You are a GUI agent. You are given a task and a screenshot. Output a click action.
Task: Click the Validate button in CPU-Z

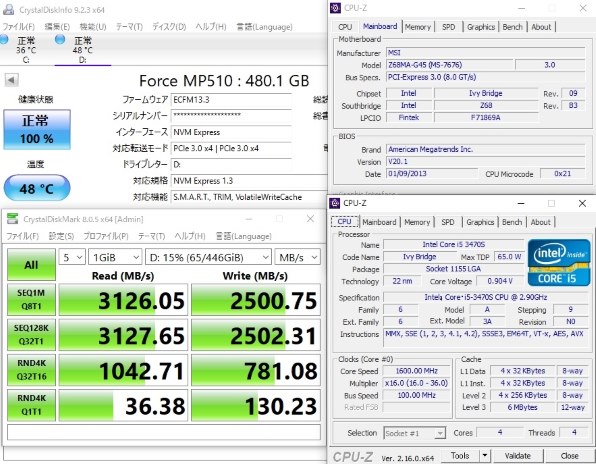point(517,455)
